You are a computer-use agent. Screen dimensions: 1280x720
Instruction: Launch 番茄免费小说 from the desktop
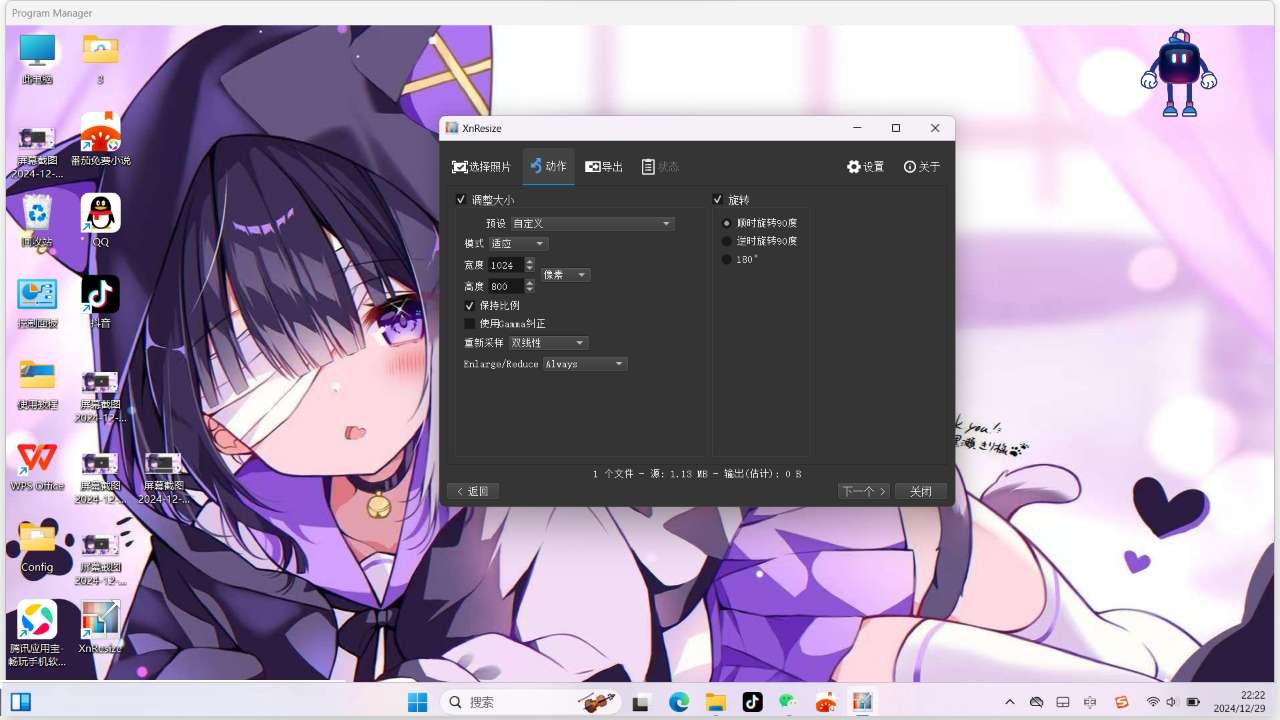click(100, 140)
